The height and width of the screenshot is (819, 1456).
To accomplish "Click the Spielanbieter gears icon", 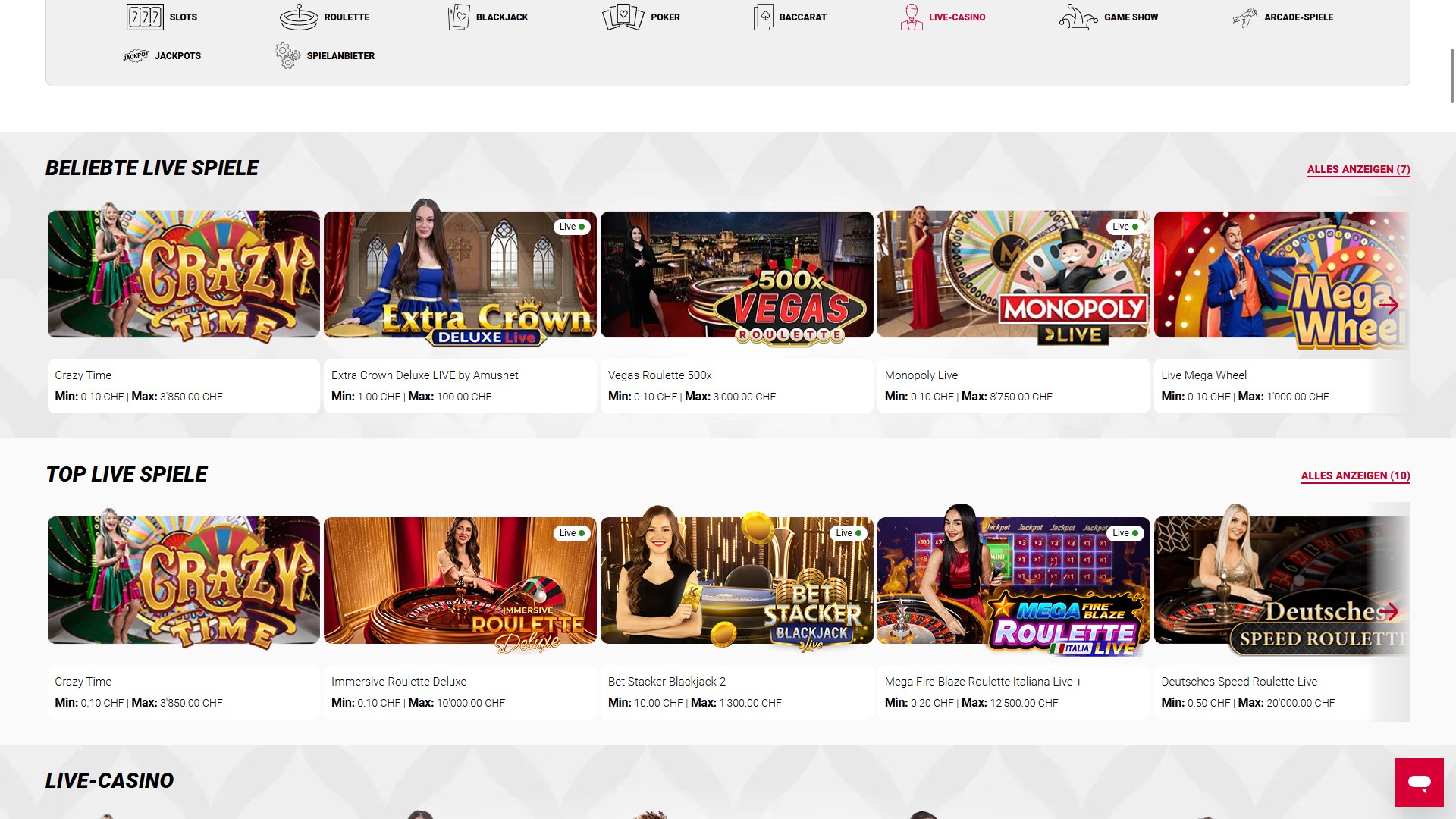I will click(x=287, y=55).
